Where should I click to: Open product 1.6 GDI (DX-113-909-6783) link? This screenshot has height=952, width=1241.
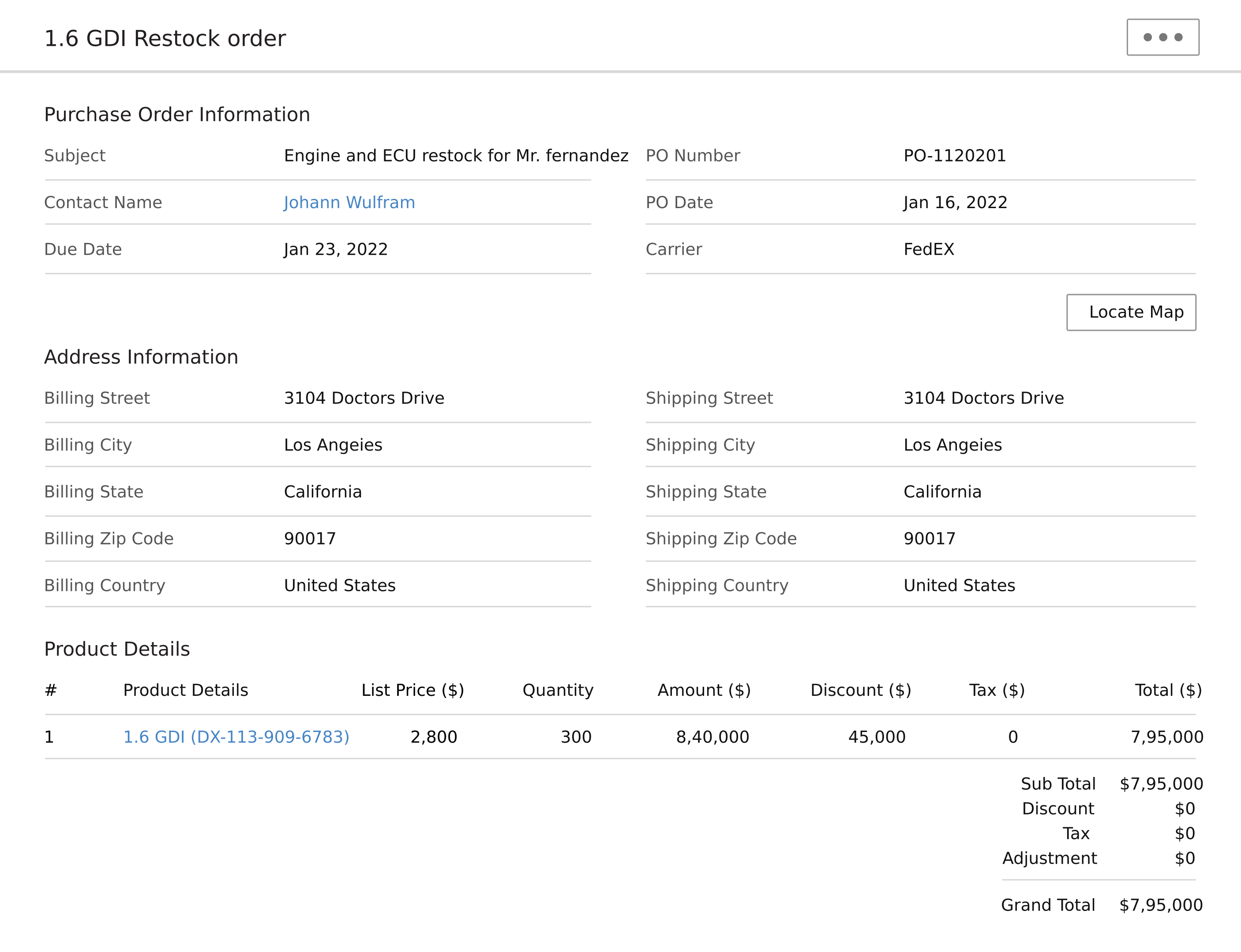coord(236,737)
